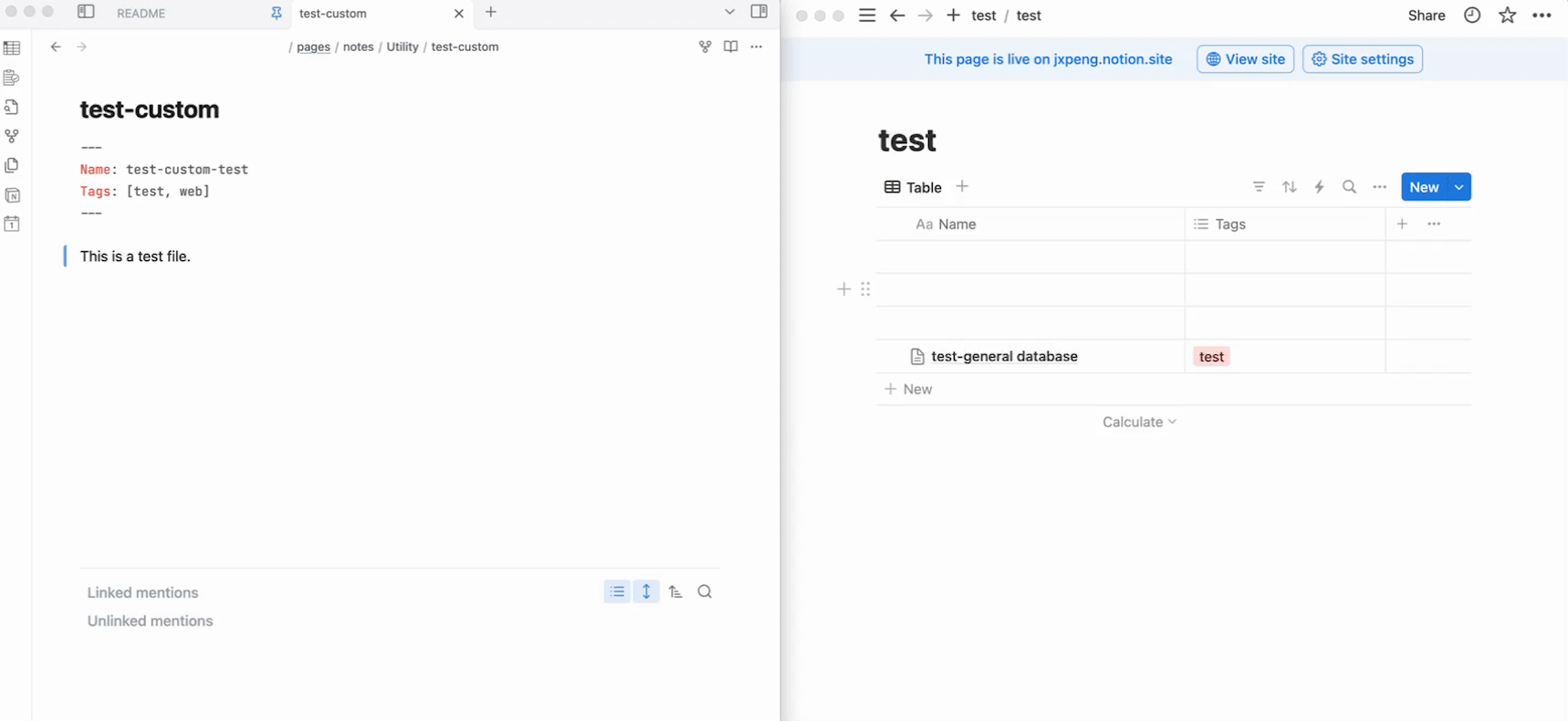Favorite the page with star icon

pyautogui.click(x=1507, y=16)
